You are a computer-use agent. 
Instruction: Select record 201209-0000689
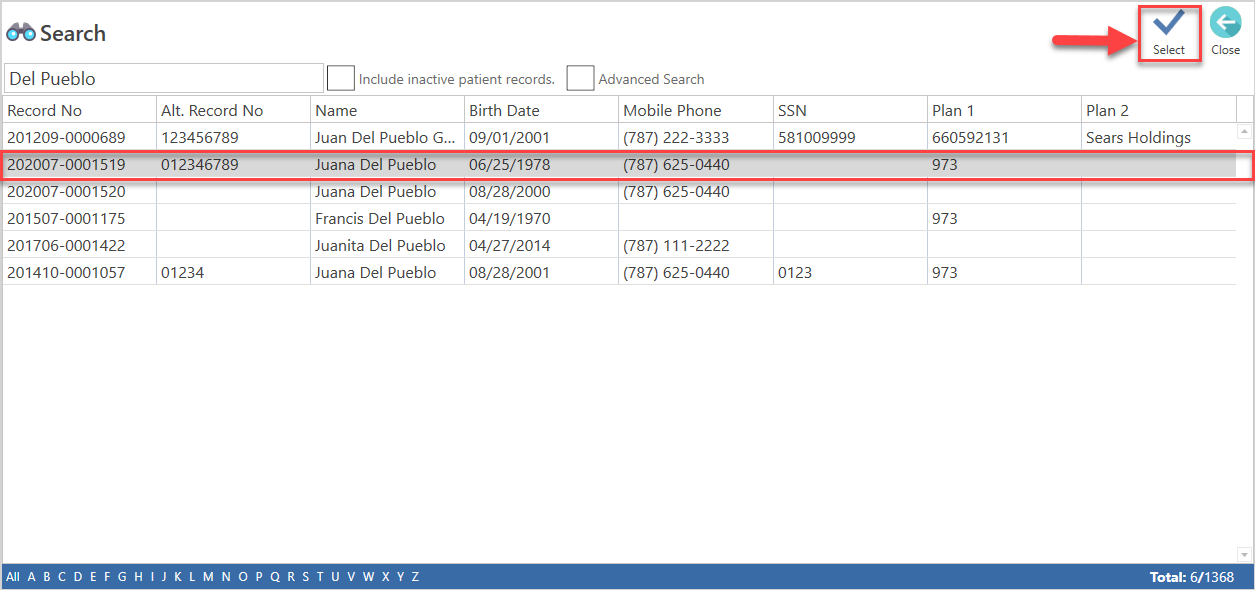pos(619,137)
